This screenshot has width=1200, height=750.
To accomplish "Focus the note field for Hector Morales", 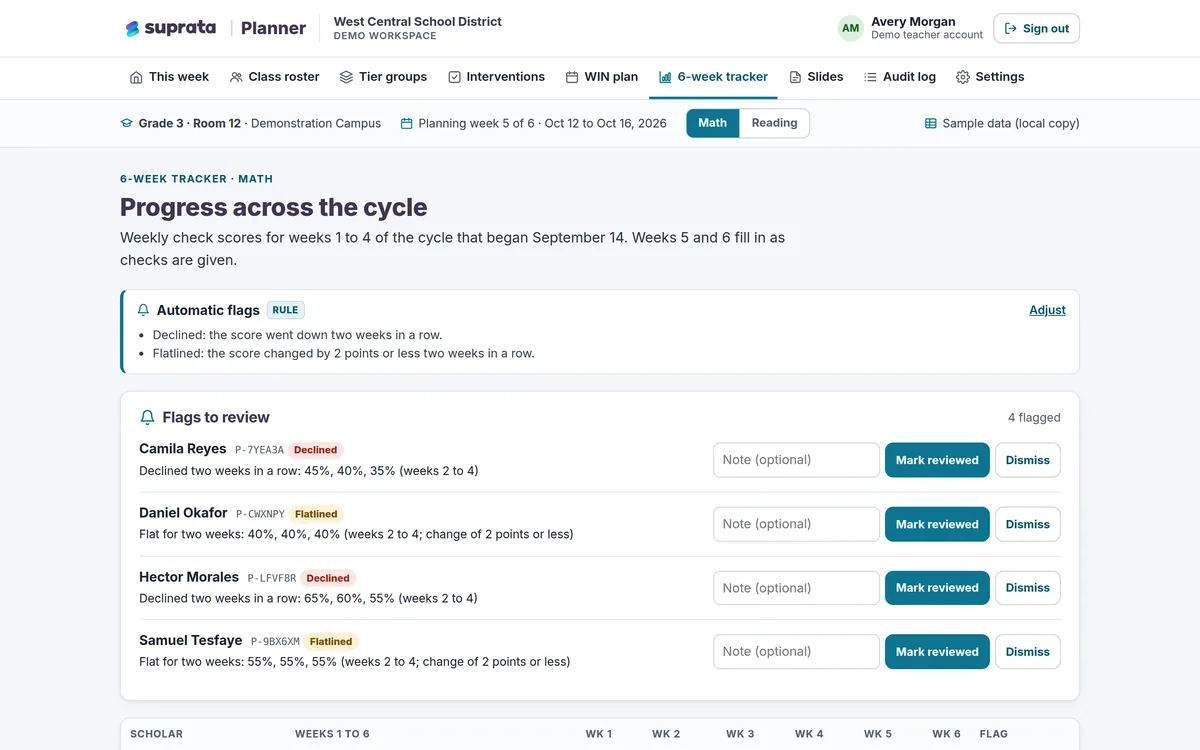I will click(796, 588).
